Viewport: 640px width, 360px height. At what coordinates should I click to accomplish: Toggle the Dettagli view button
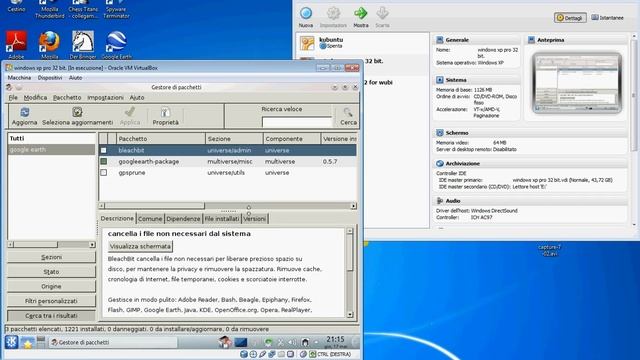tap(570, 18)
